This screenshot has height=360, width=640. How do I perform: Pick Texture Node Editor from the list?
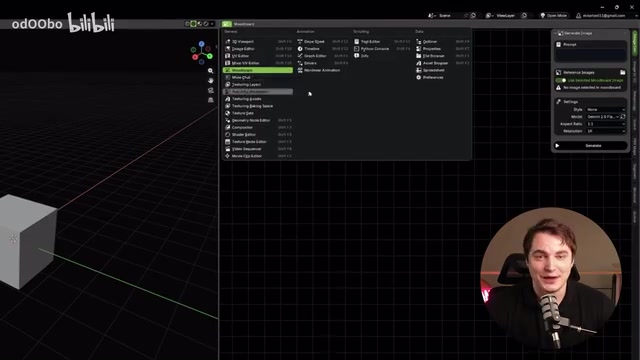(258, 142)
